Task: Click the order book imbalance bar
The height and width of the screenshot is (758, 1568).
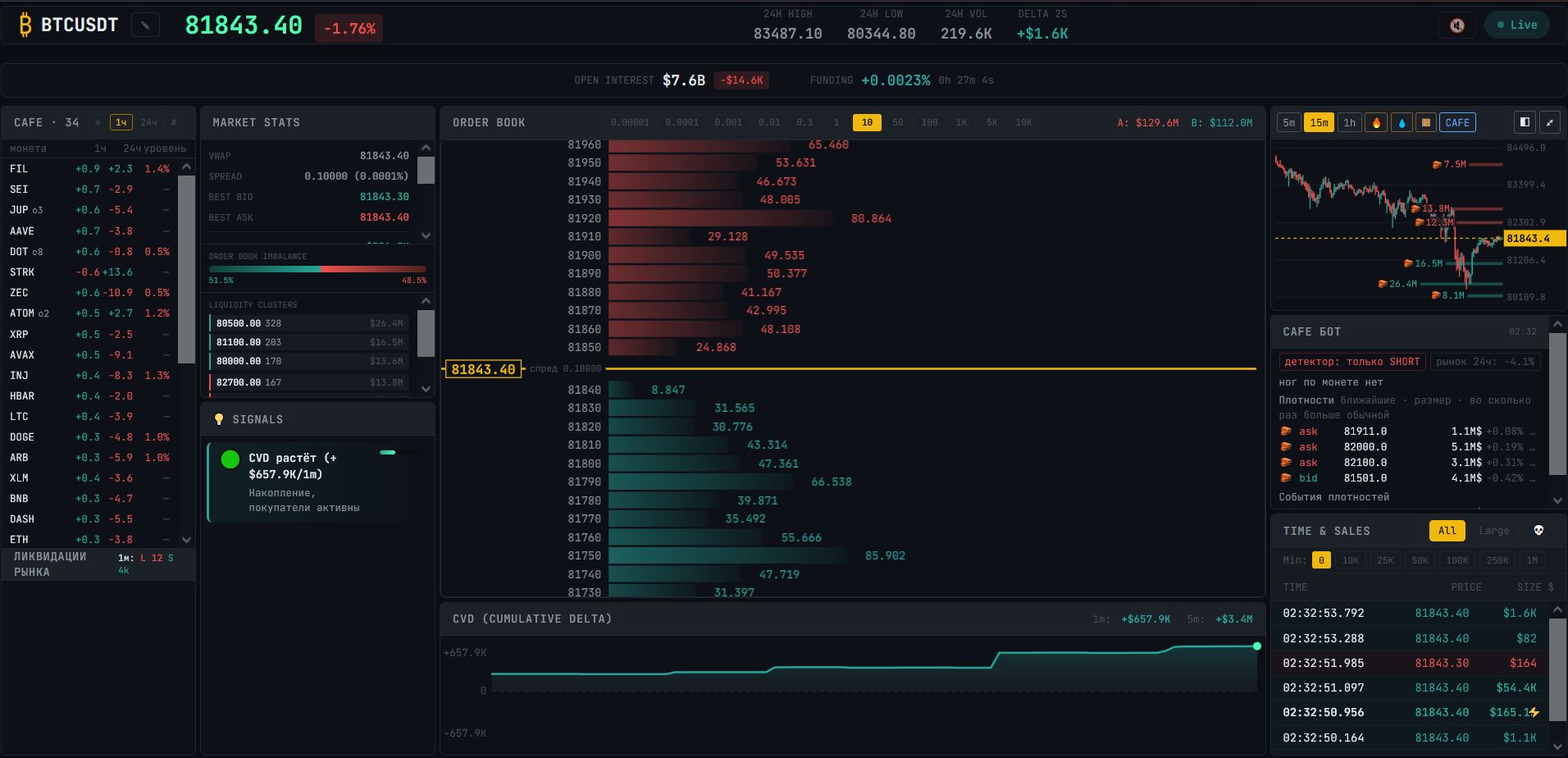Action: pyautogui.click(x=317, y=269)
